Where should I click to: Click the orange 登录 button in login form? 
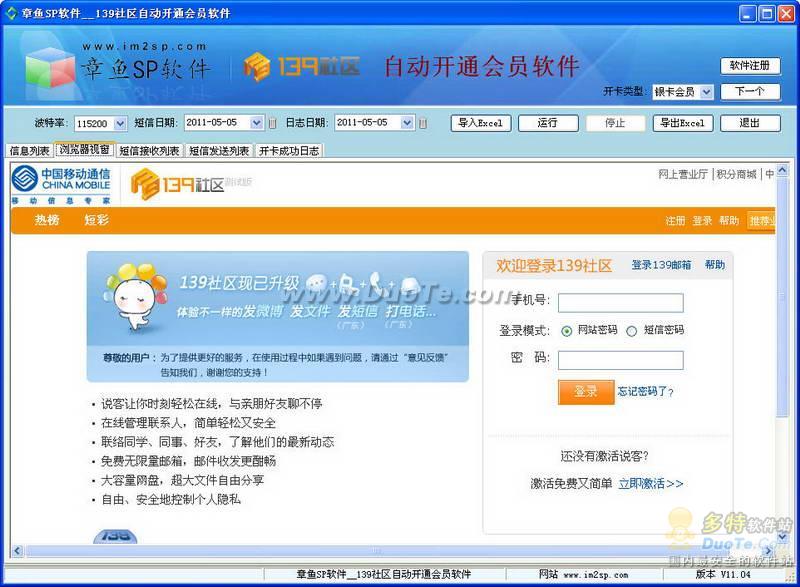(586, 392)
